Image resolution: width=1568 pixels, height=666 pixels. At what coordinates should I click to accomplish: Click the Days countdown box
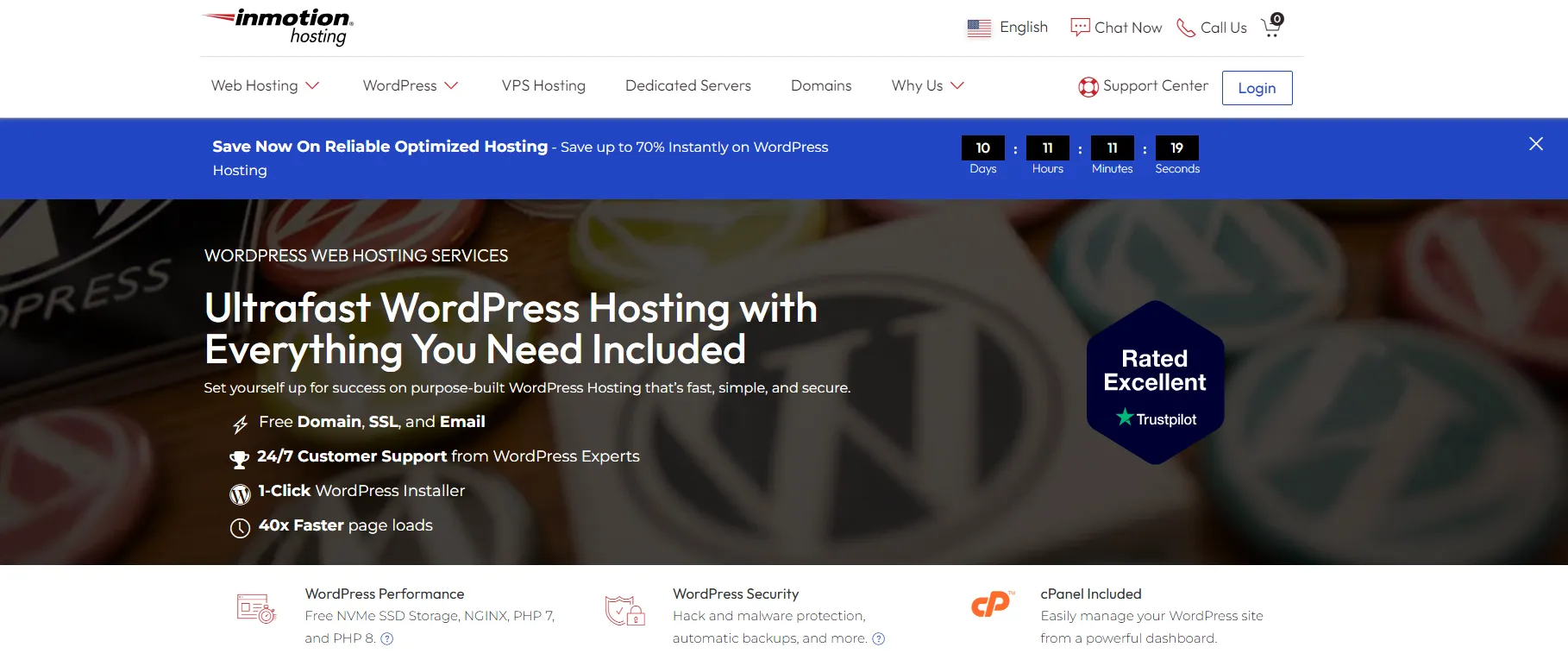tap(983, 148)
